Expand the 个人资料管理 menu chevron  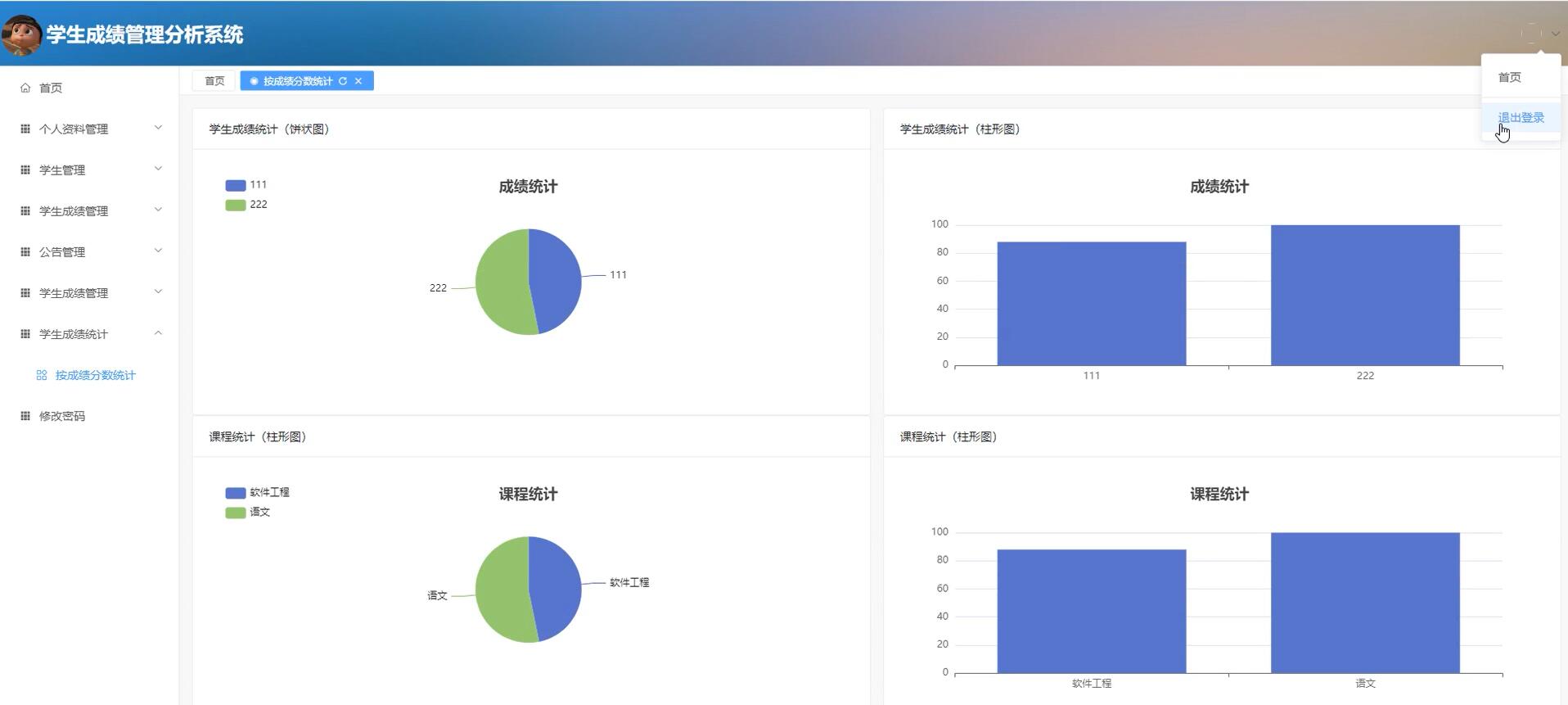158,128
